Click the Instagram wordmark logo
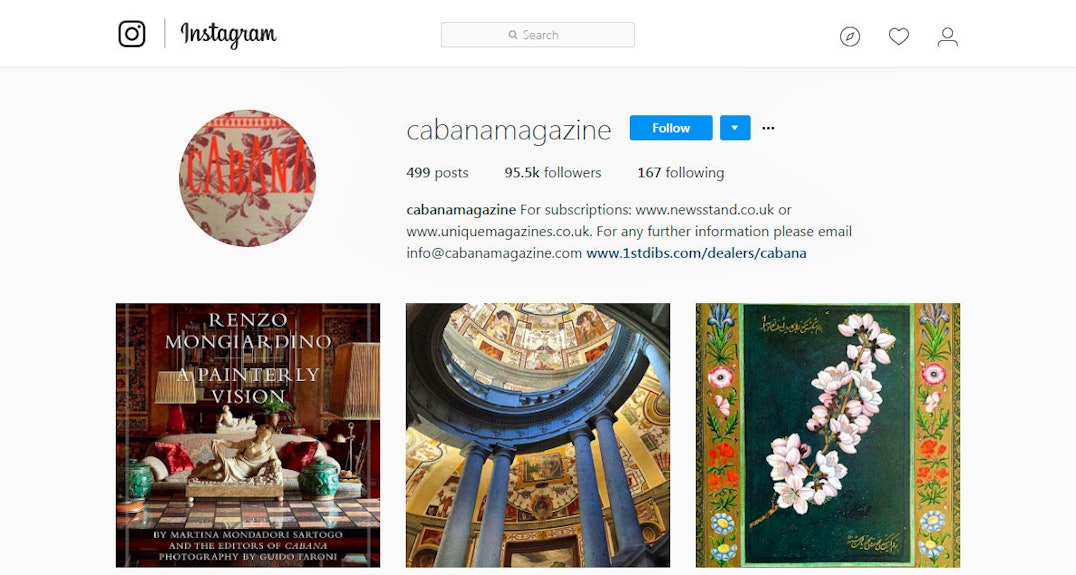 tap(228, 34)
